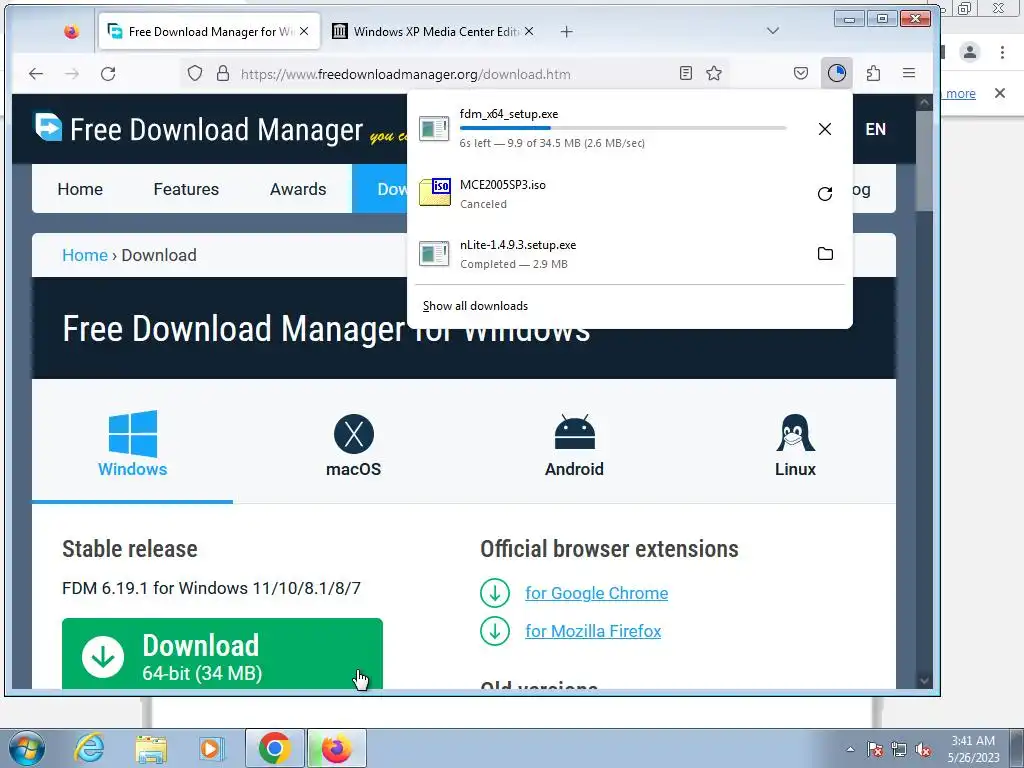This screenshot has width=1024, height=768.
Task: Toggle the downloads panel toolbar icon
Action: tap(837, 73)
